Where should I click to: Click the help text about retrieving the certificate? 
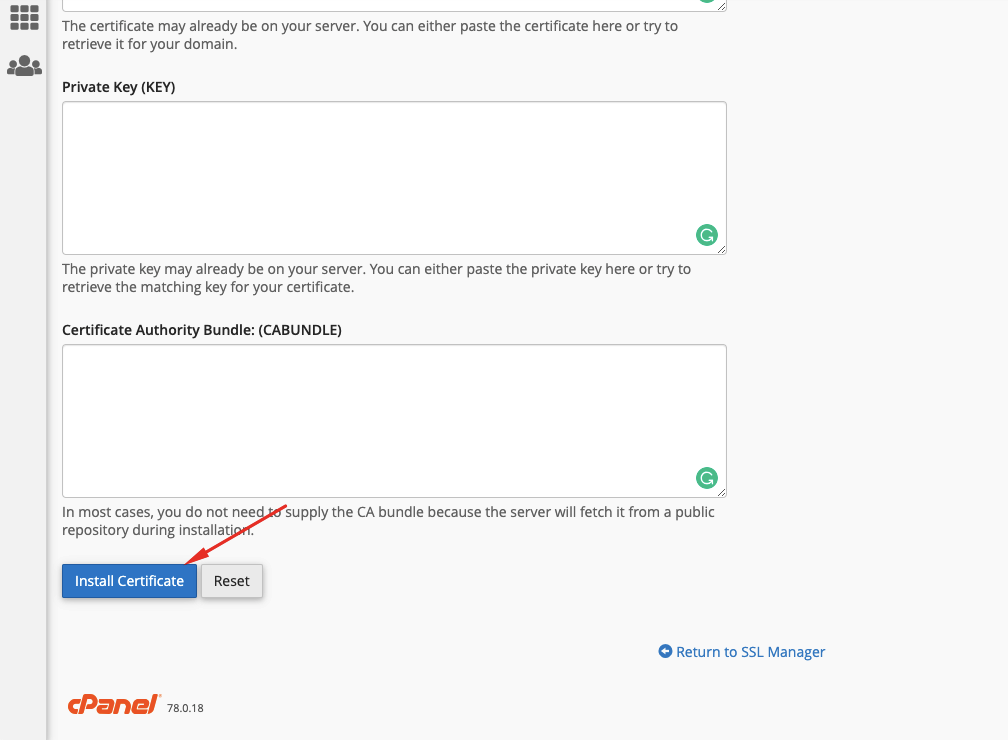(370, 35)
